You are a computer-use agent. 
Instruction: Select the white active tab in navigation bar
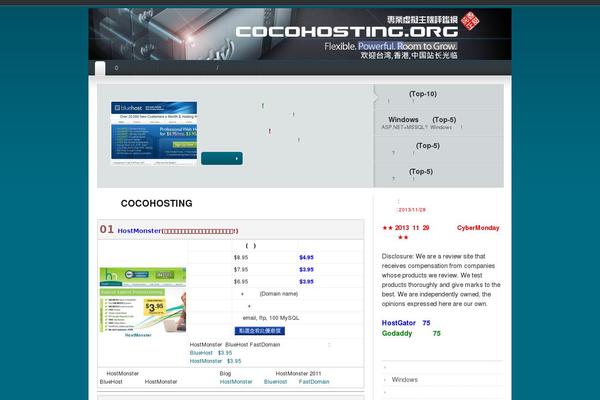(100, 68)
